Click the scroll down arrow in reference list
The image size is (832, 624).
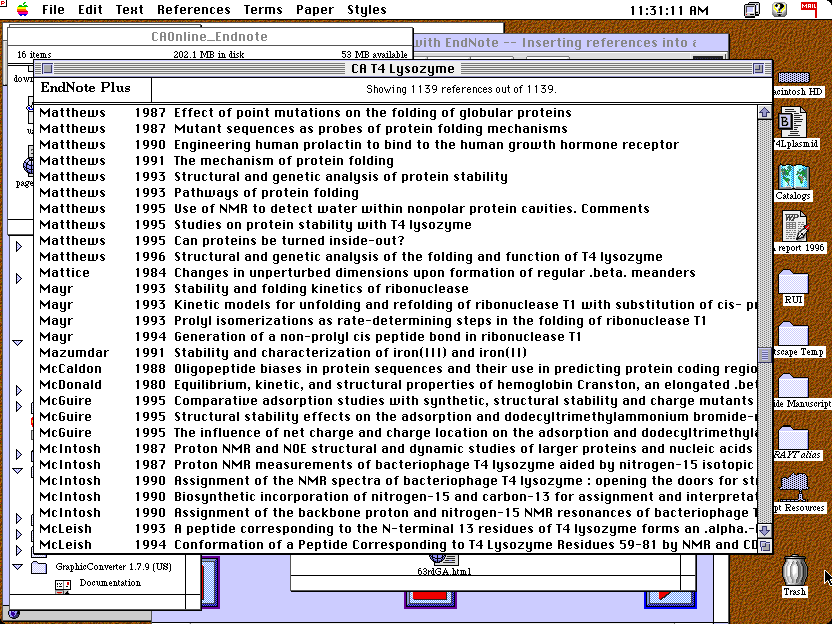pyautogui.click(x=765, y=530)
